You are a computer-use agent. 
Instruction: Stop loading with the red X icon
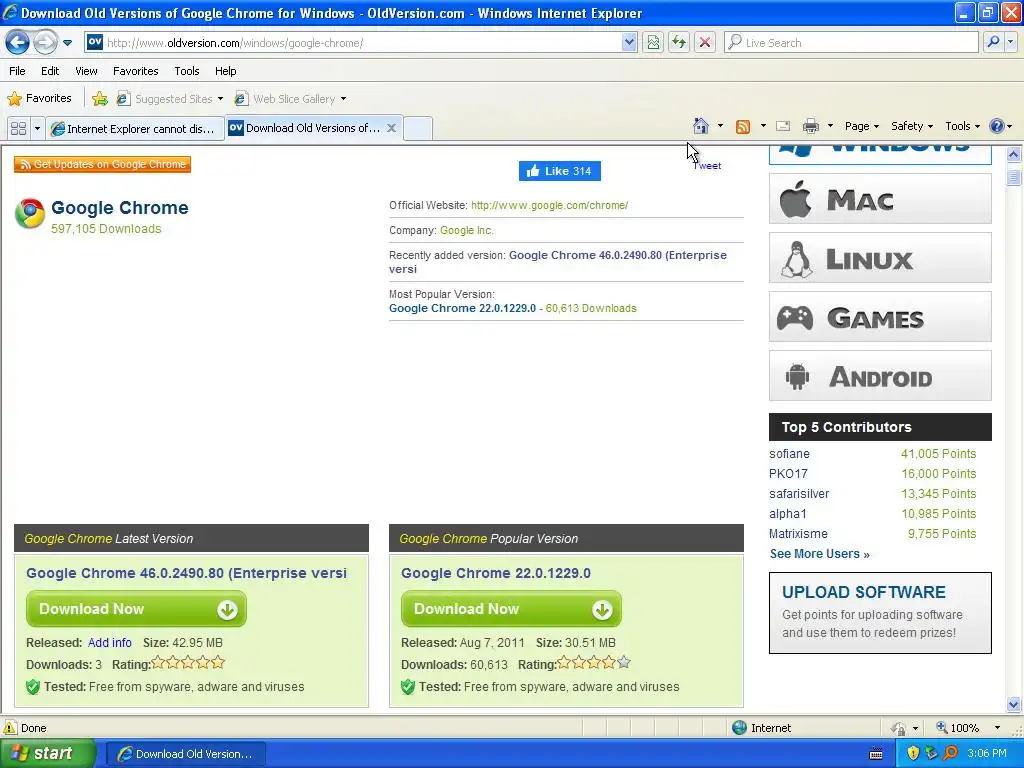(705, 43)
